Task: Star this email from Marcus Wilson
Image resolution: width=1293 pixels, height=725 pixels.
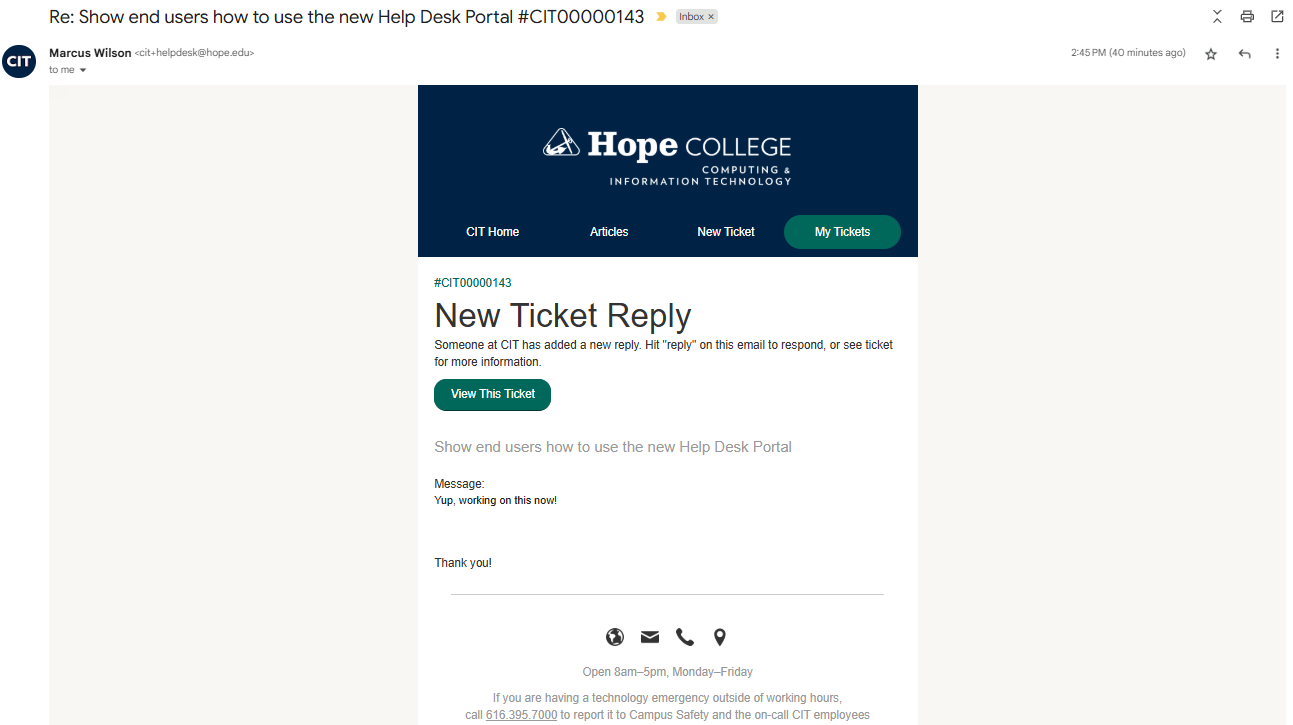Action: point(1211,54)
